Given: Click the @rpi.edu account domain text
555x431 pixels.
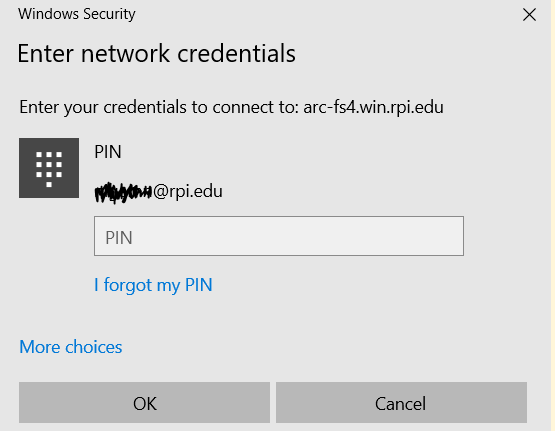Looking at the screenshot, I should (x=188, y=191).
